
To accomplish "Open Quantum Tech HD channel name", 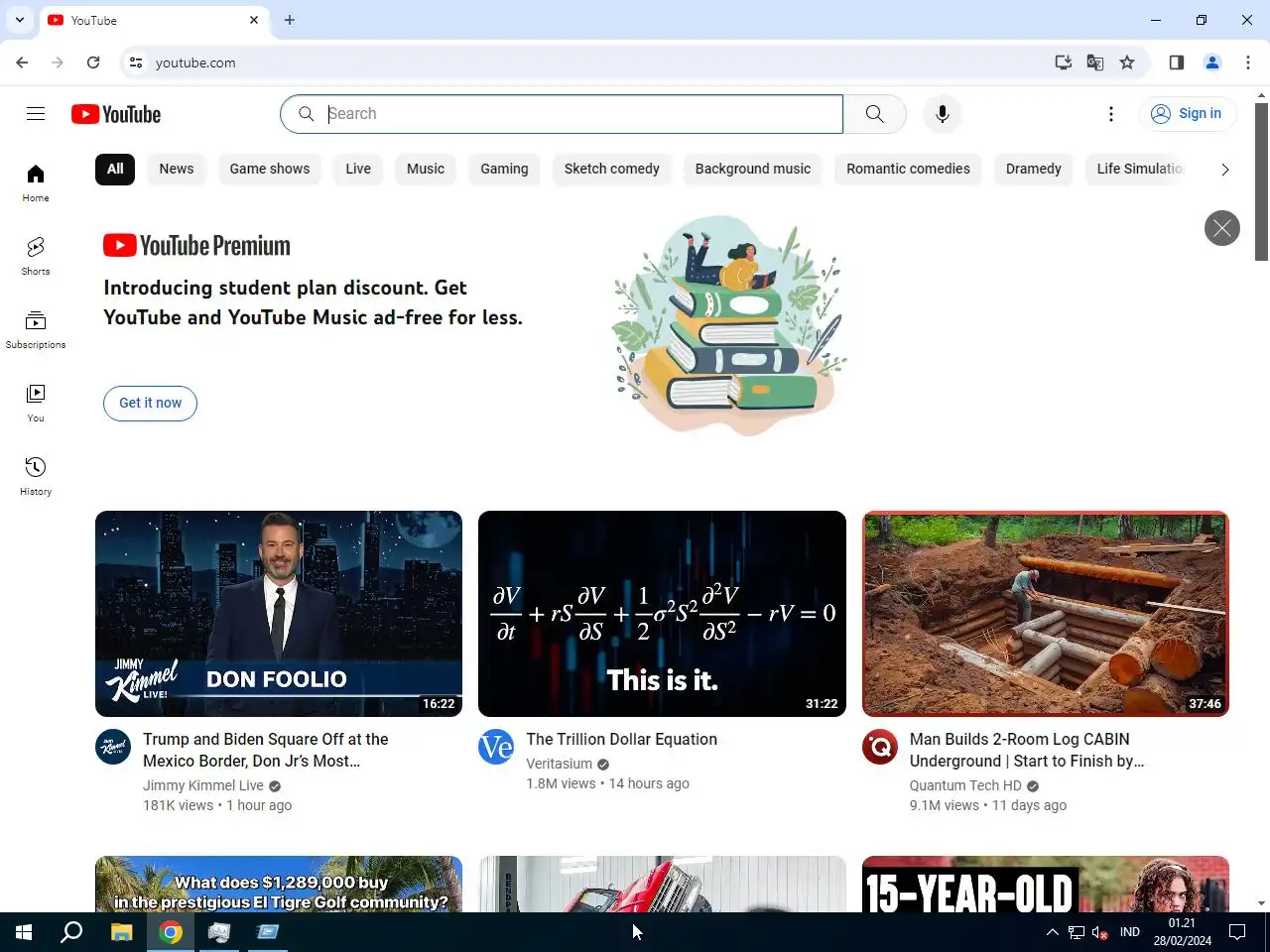I will 965,785.
